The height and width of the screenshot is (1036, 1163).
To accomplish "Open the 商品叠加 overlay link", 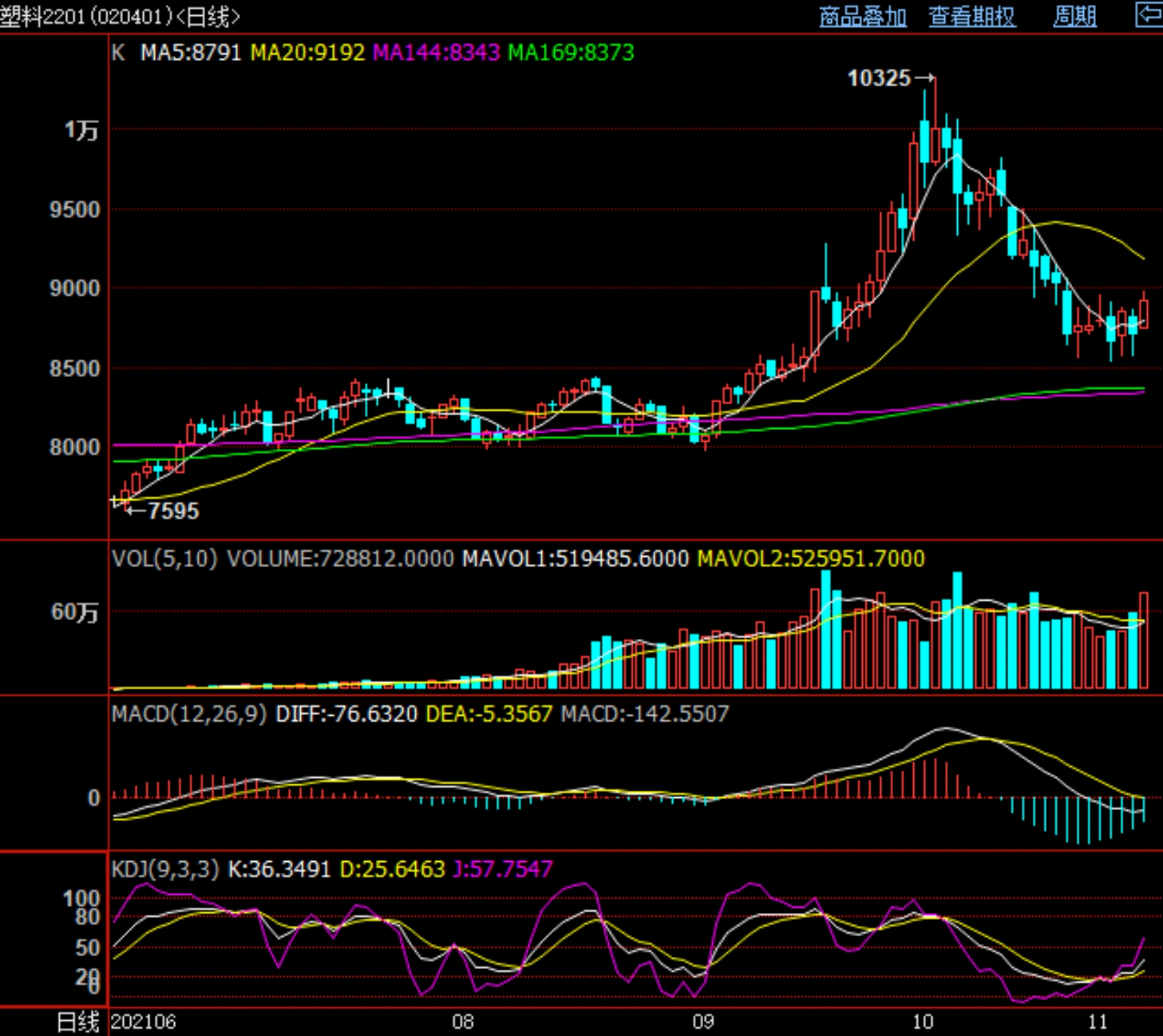I will coord(862,17).
